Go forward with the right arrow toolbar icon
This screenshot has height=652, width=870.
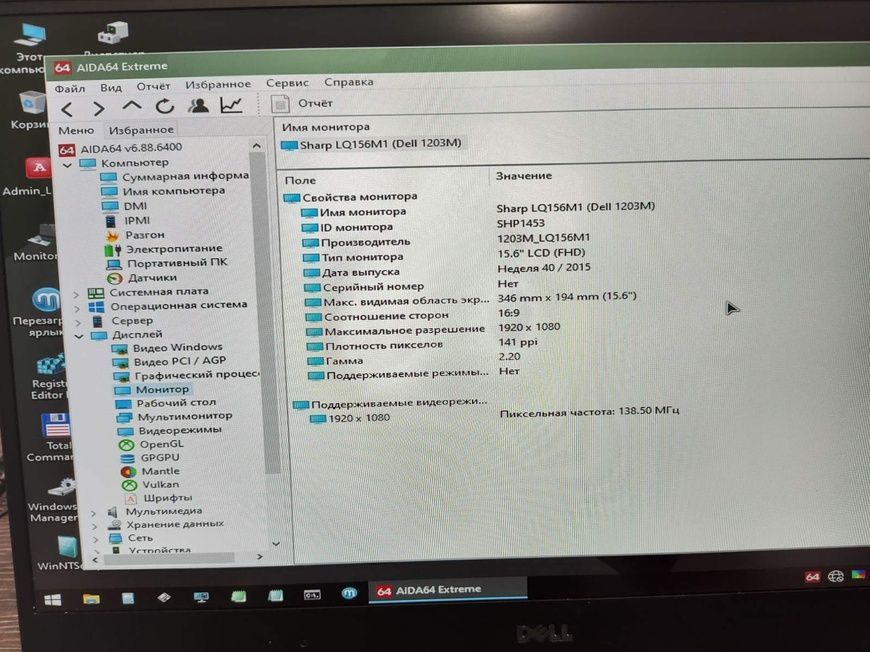(99, 108)
